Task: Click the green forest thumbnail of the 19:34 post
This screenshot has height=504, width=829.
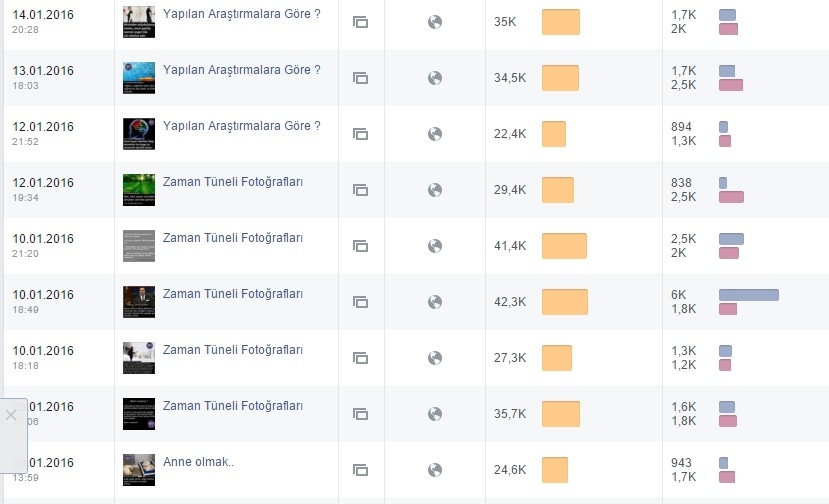Action: coord(139,190)
